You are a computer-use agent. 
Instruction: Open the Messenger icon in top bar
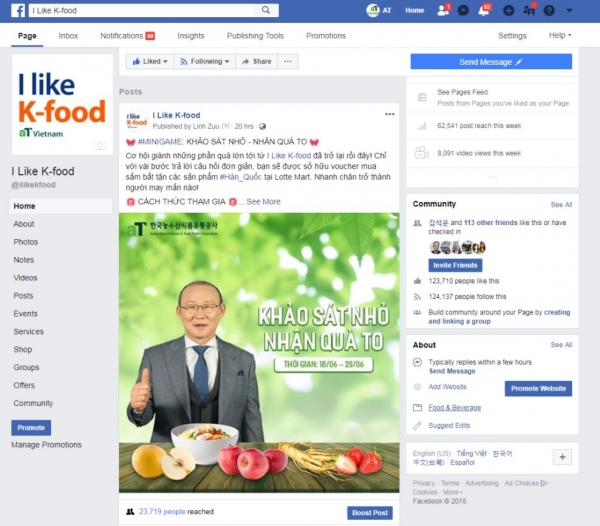click(463, 10)
